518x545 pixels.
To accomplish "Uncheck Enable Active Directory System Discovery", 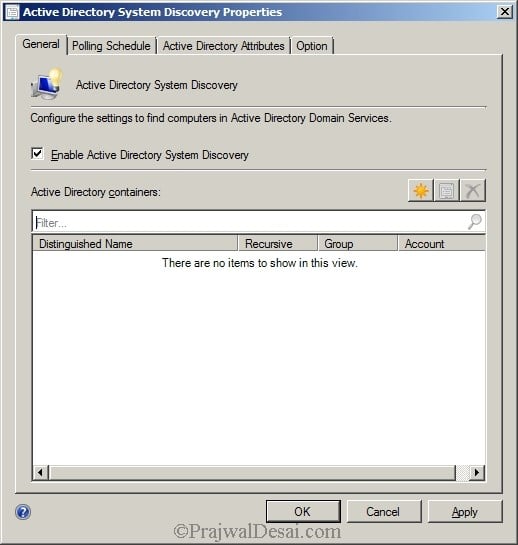I will point(37,153).
